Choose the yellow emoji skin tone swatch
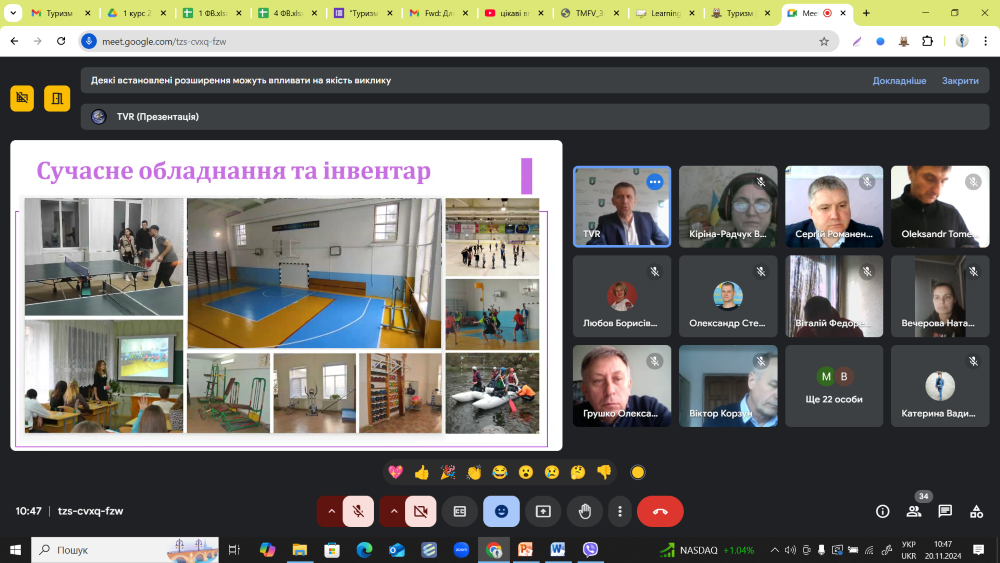 tap(638, 472)
